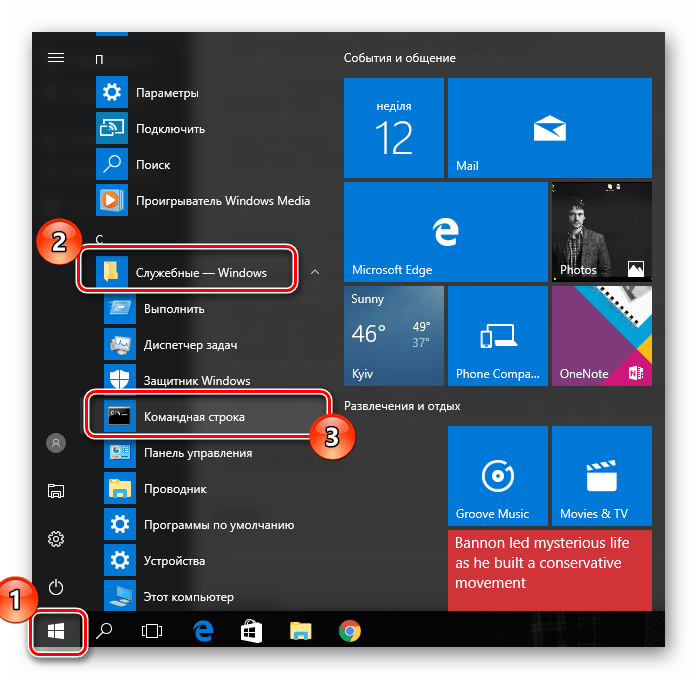Open the Защитник Windows shield icon
This screenshot has height=679, width=697.
click(120, 378)
